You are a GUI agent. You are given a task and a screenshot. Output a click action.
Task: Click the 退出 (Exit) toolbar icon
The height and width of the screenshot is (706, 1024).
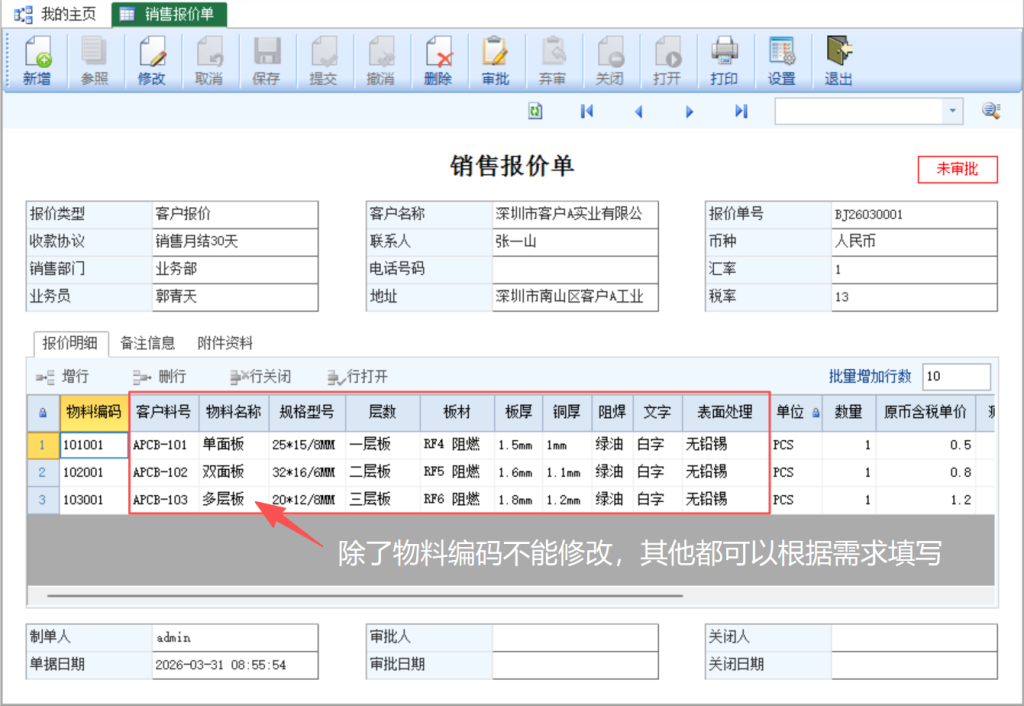click(838, 60)
